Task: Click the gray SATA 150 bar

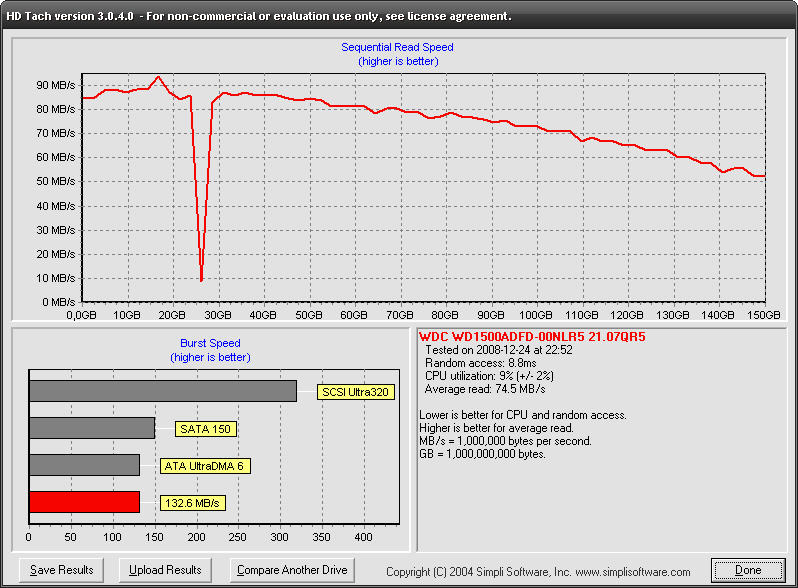Action: click(x=92, y=428)
